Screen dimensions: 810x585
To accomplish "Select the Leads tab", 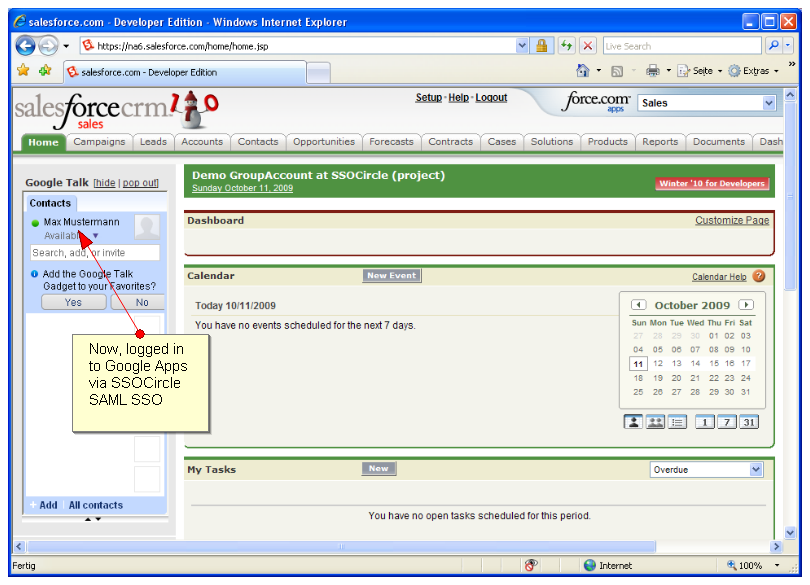I will [153, 142].
